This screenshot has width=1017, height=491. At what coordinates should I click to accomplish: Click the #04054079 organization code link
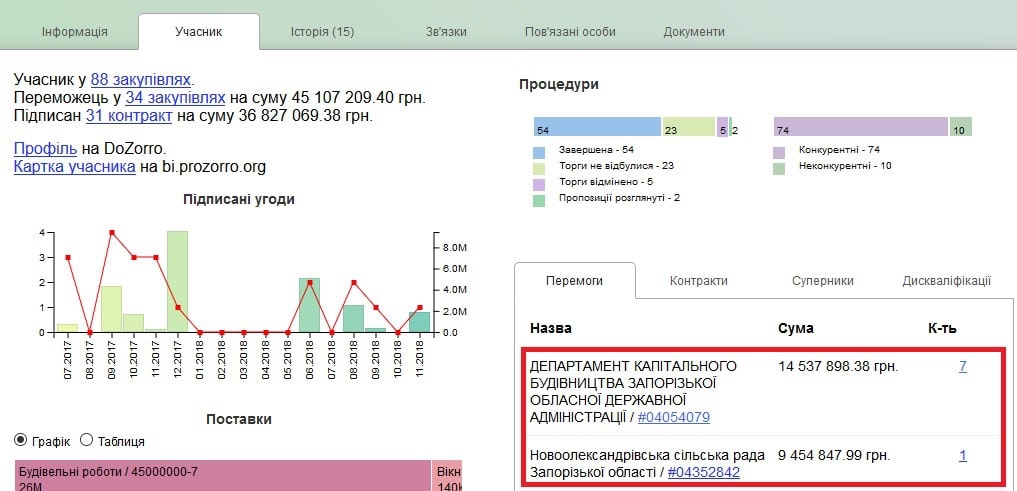tap(673, 417)
